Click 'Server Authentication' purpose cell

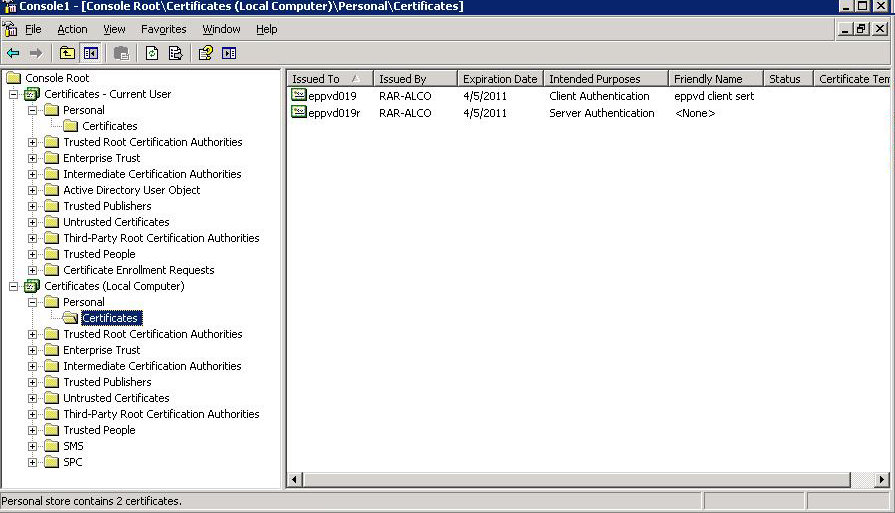click(602, 113)
